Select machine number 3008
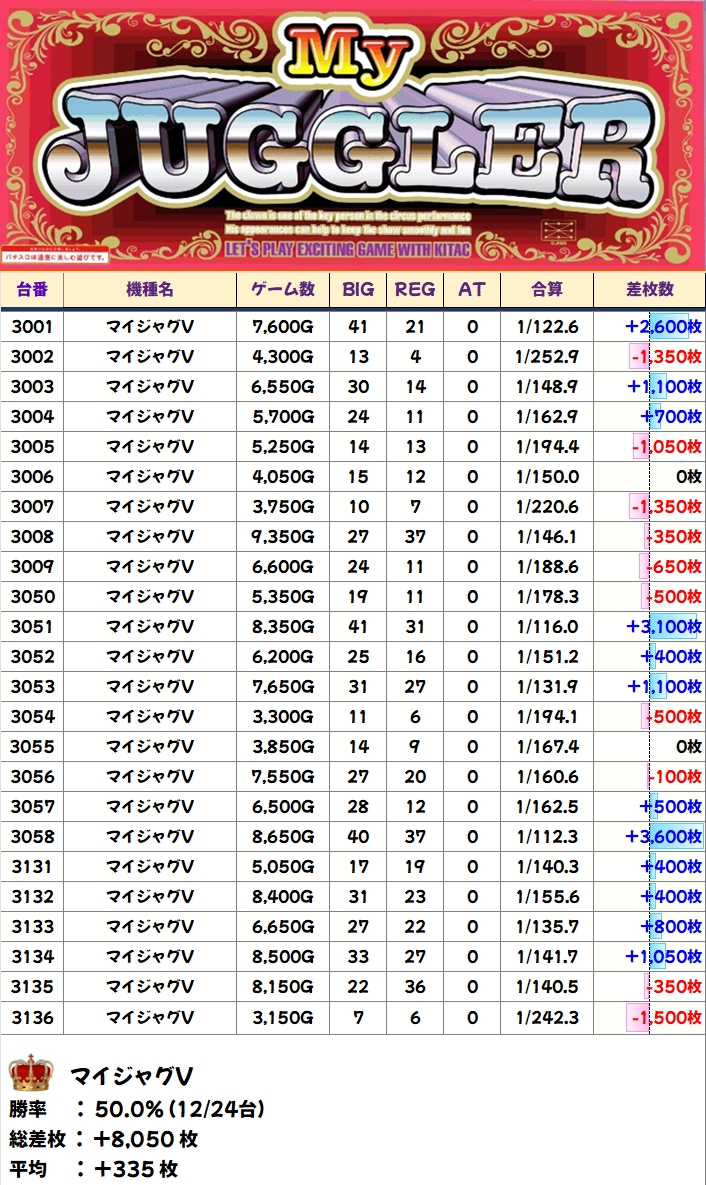This screenshot has height=1185, width=706. tap(32, 537)
